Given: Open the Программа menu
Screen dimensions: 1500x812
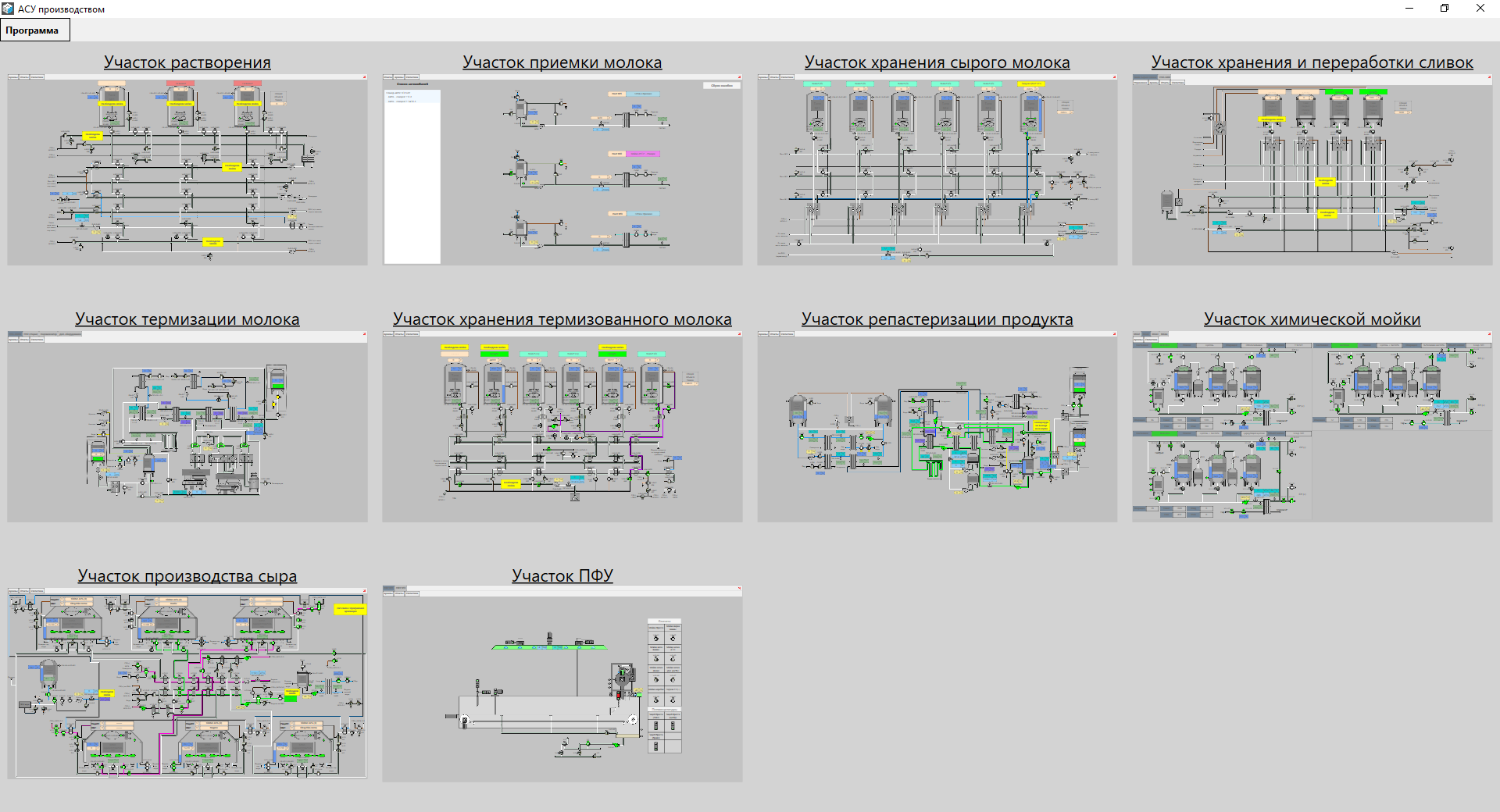Looking at the screenshot, I should click(32, 30).
